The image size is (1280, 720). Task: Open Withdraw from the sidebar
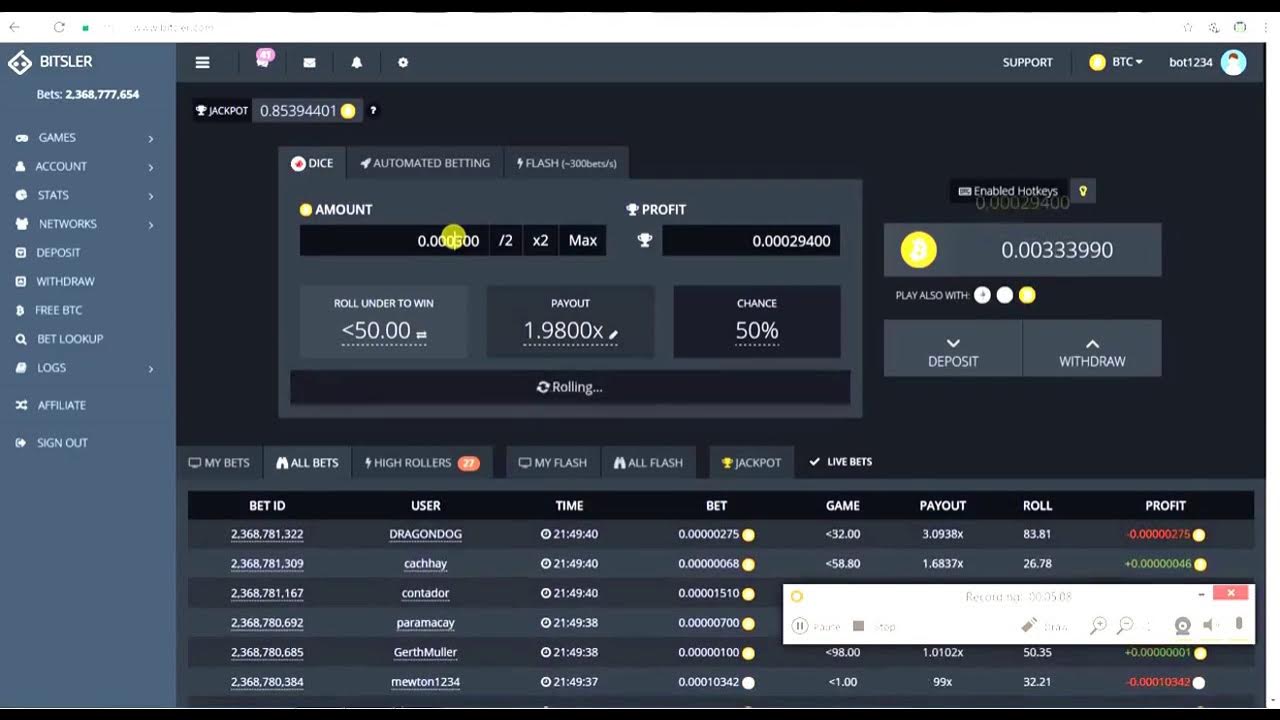[65, 282]
